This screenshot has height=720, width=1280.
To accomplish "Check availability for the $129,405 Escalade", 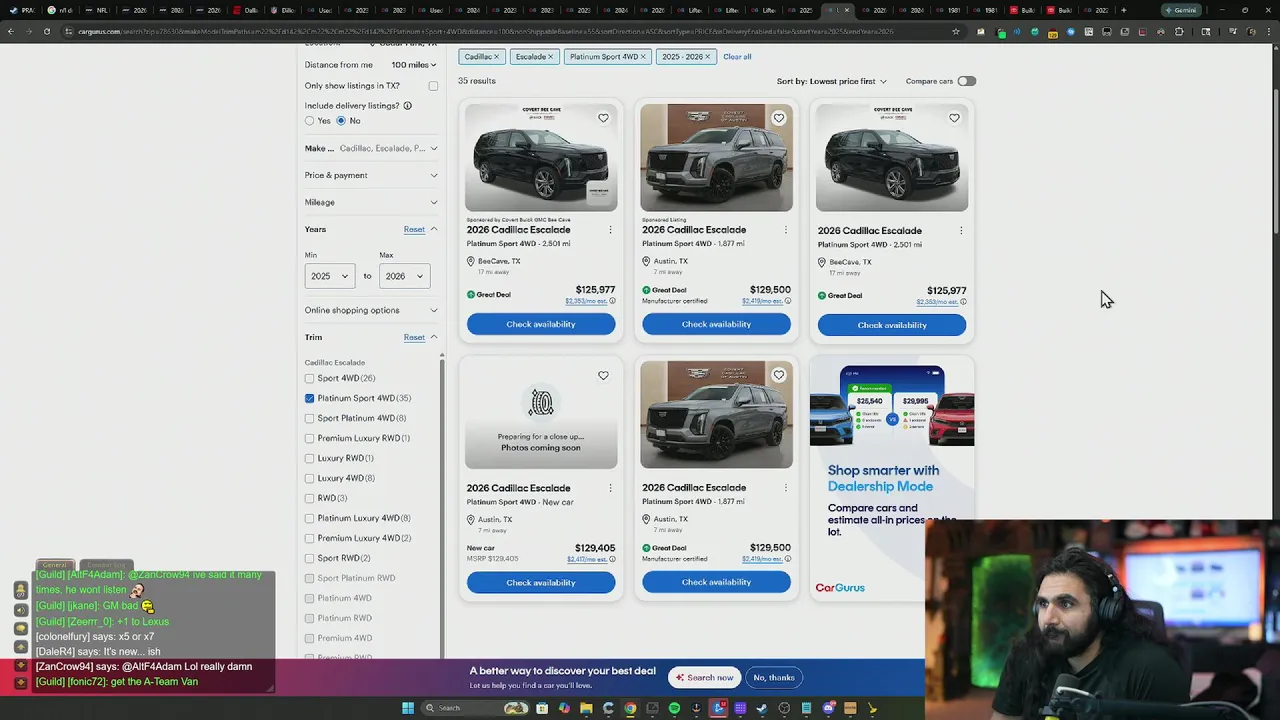I will point(541,582).
